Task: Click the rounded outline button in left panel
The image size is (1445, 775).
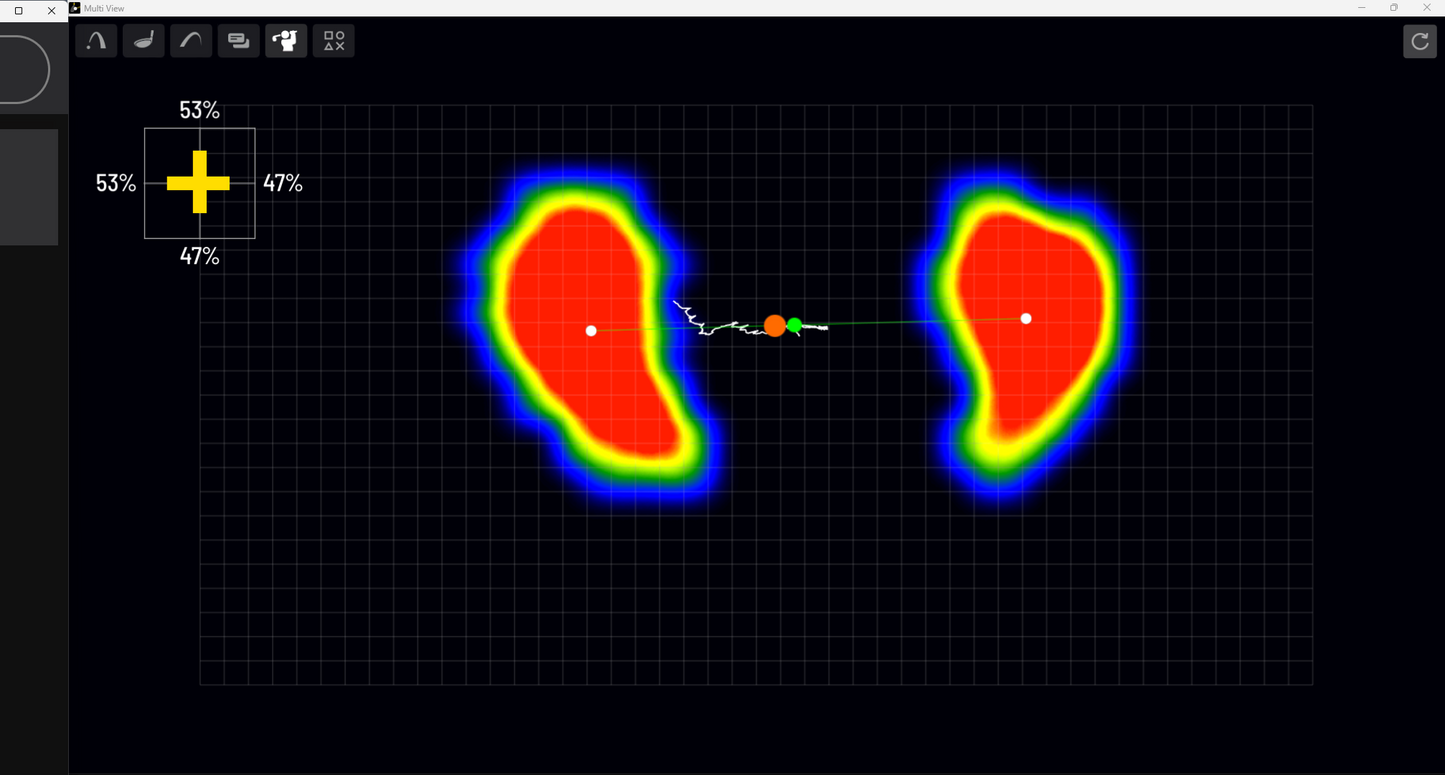Action: click(22, 70)
